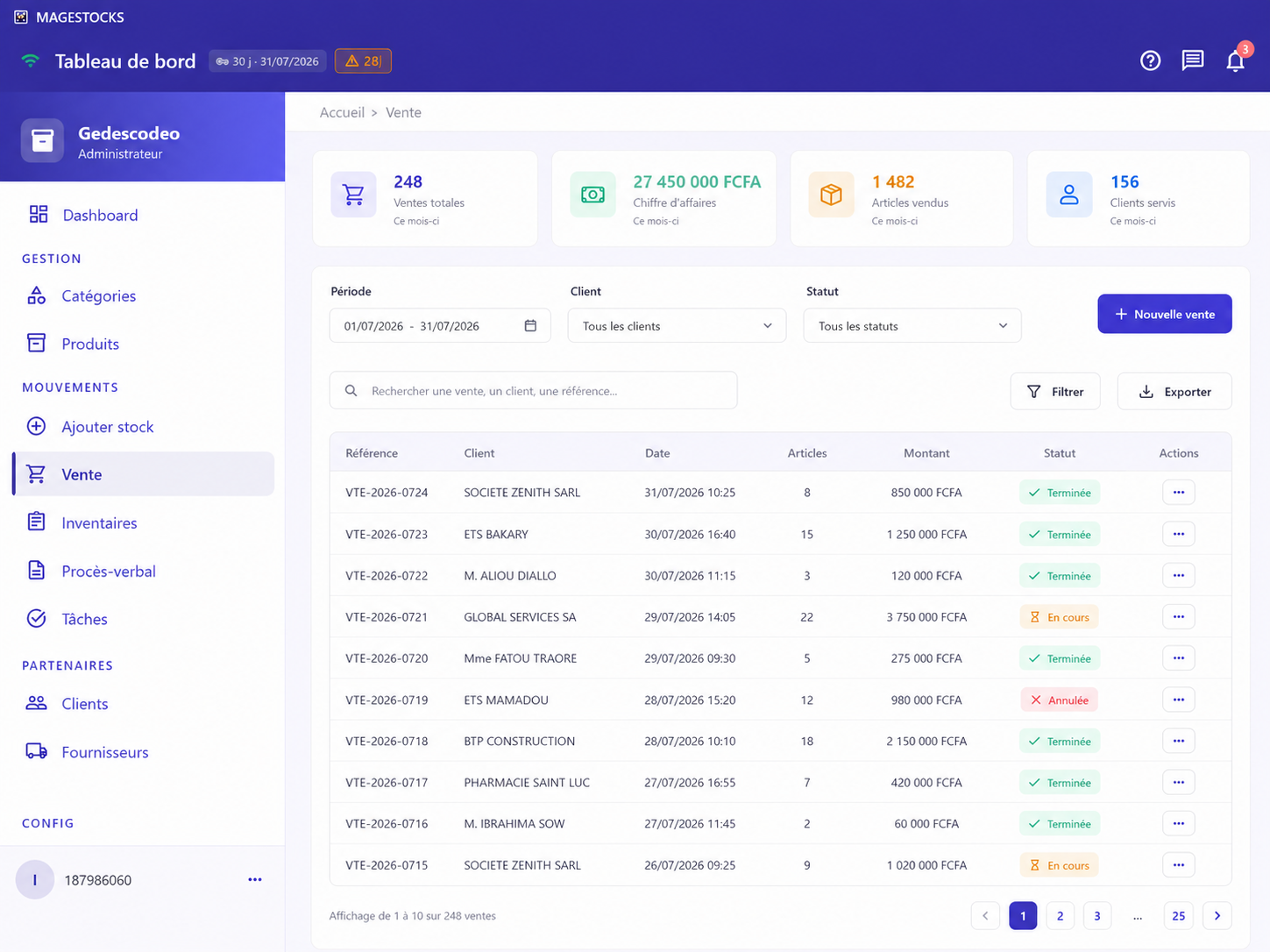Expand the Tous les clients dropdown
Screen dimensions: 1270x952
(x=677, y=325)
